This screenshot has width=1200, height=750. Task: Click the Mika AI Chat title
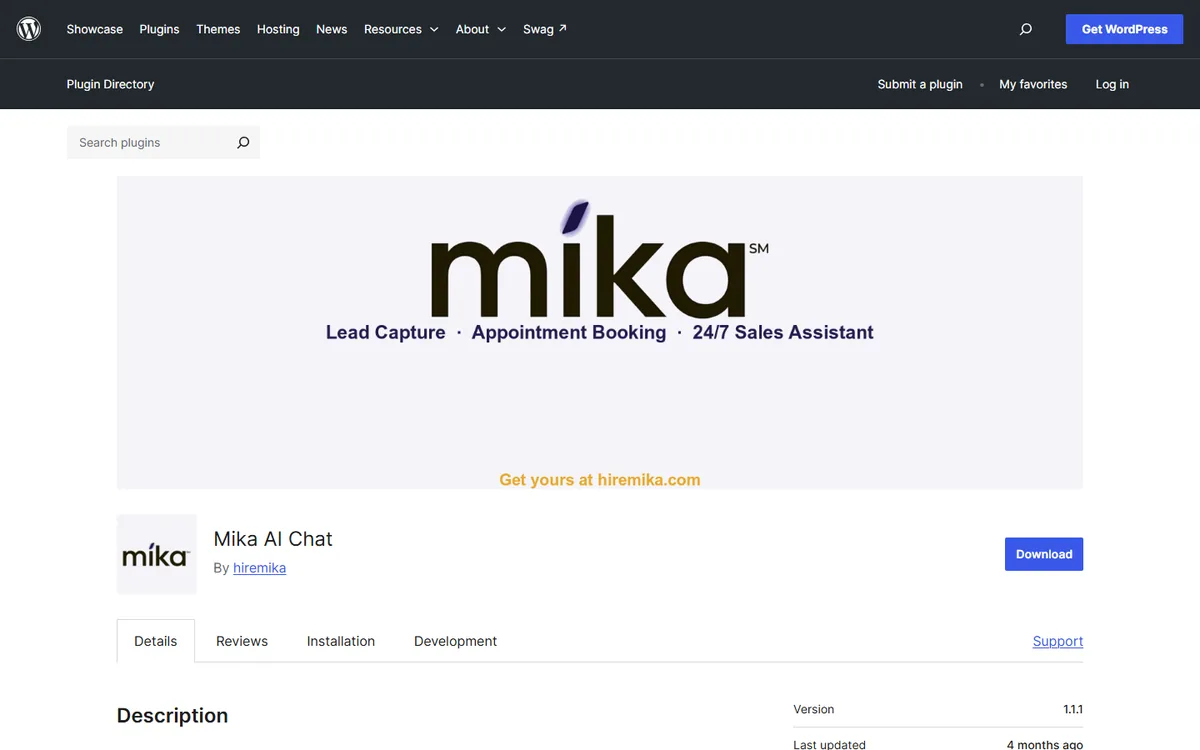point(273,539)
